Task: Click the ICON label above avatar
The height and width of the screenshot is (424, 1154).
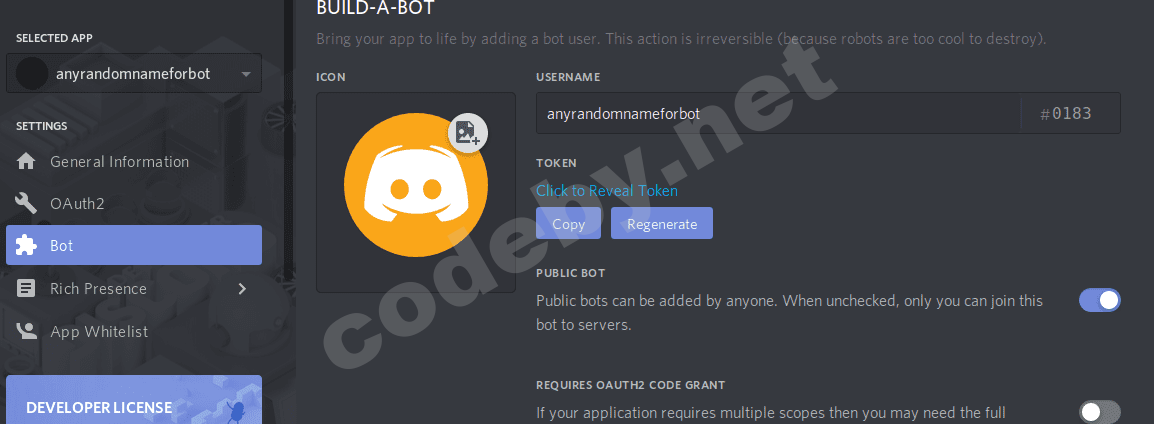Action: [x=331, y=77]
